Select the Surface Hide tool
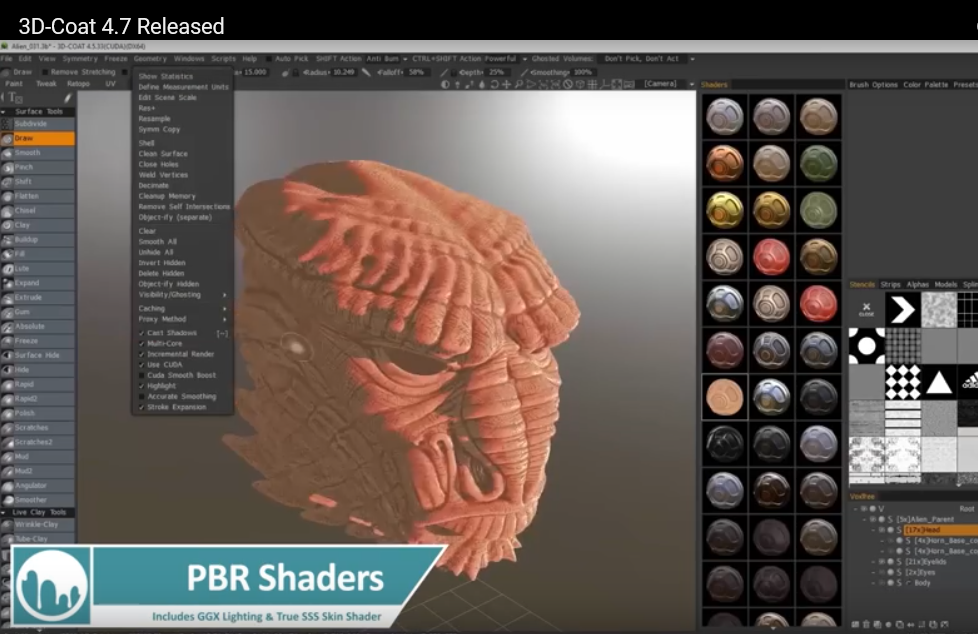Screen dimensions: 978x634 [x=38, y=355]
